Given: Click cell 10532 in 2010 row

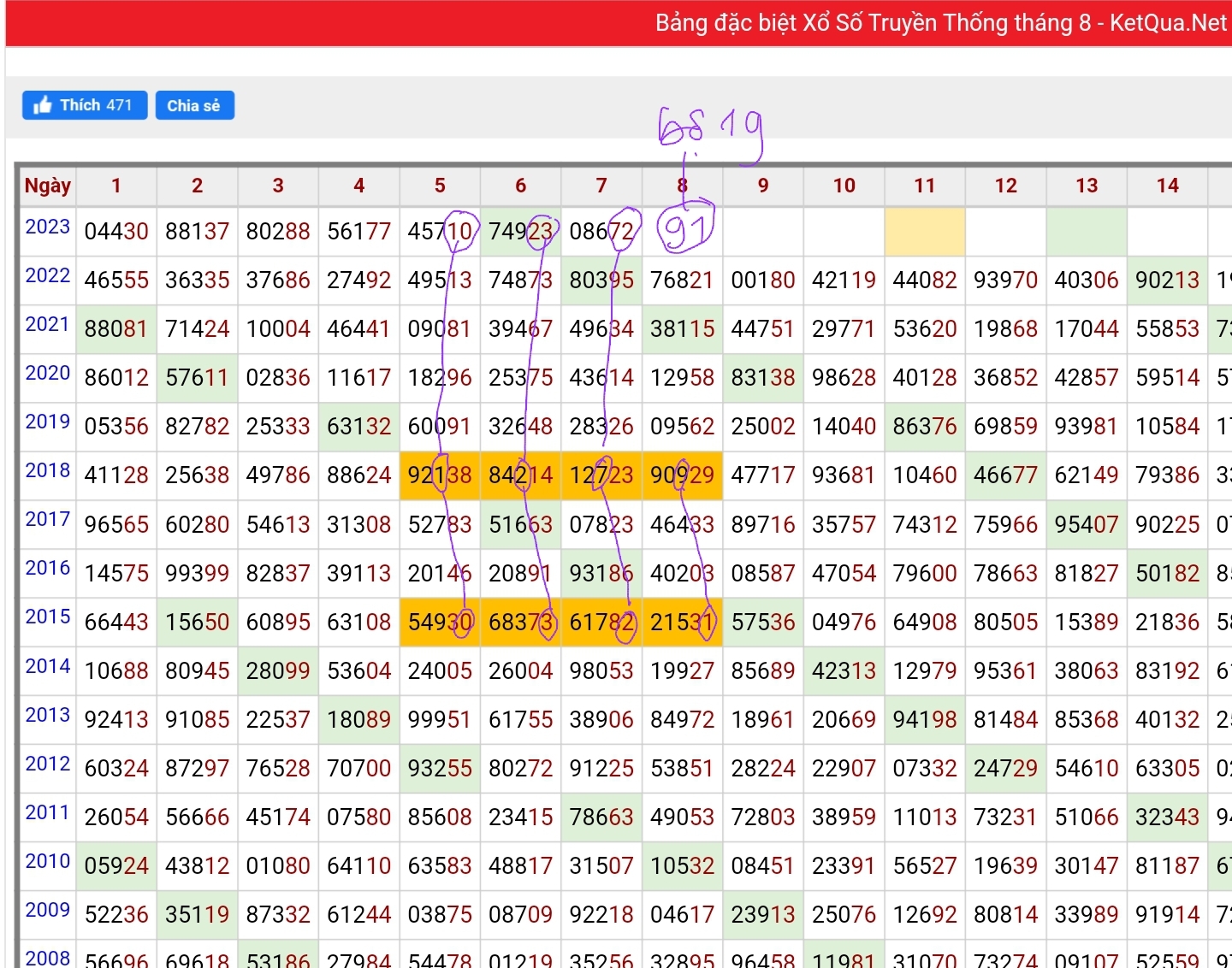Looking at the screenshot, I should [682, 865].
